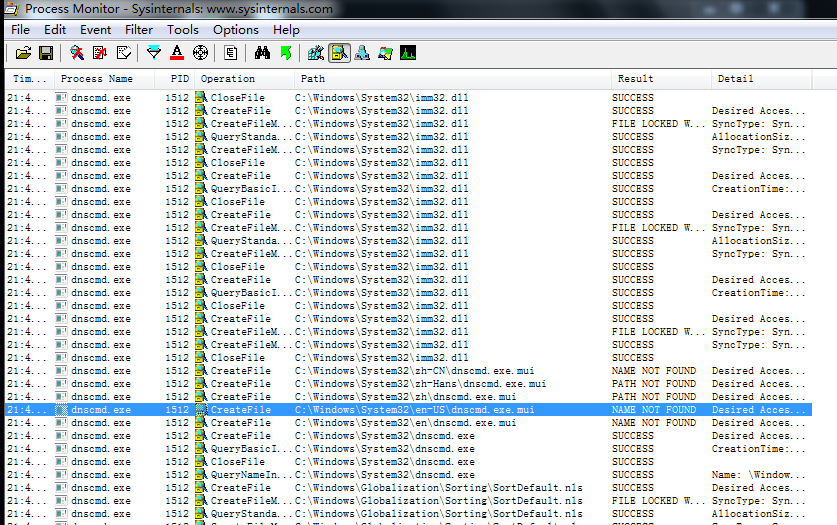Open the Help menu
The width and height of the screenshot is (837, 525).
[x=286, y=30]
